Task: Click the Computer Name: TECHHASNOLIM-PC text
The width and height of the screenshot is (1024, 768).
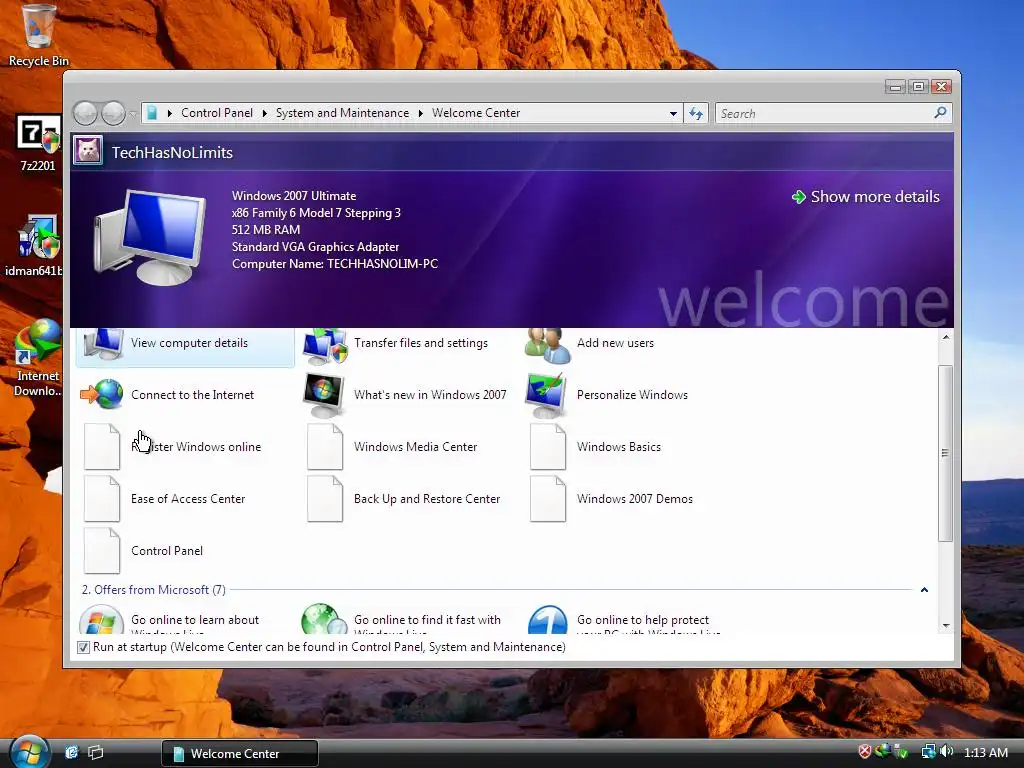Action: (335, 264)
